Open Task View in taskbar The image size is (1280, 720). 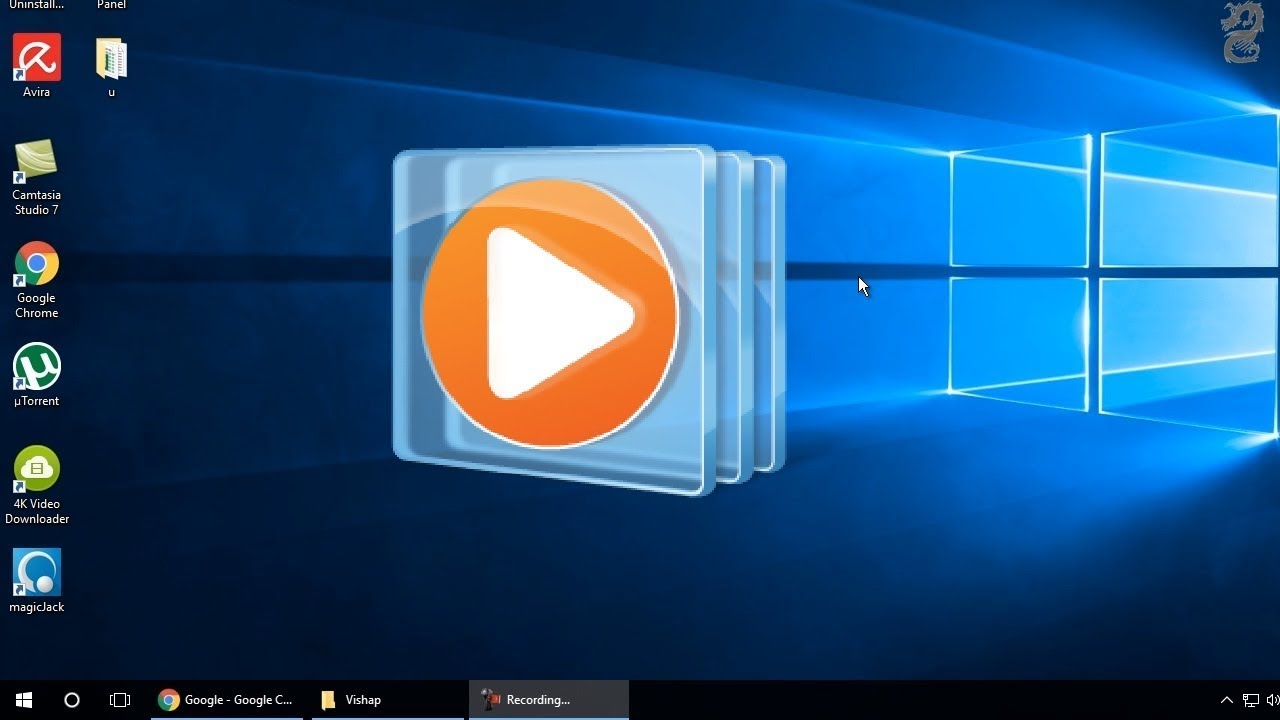coord(120,700)
